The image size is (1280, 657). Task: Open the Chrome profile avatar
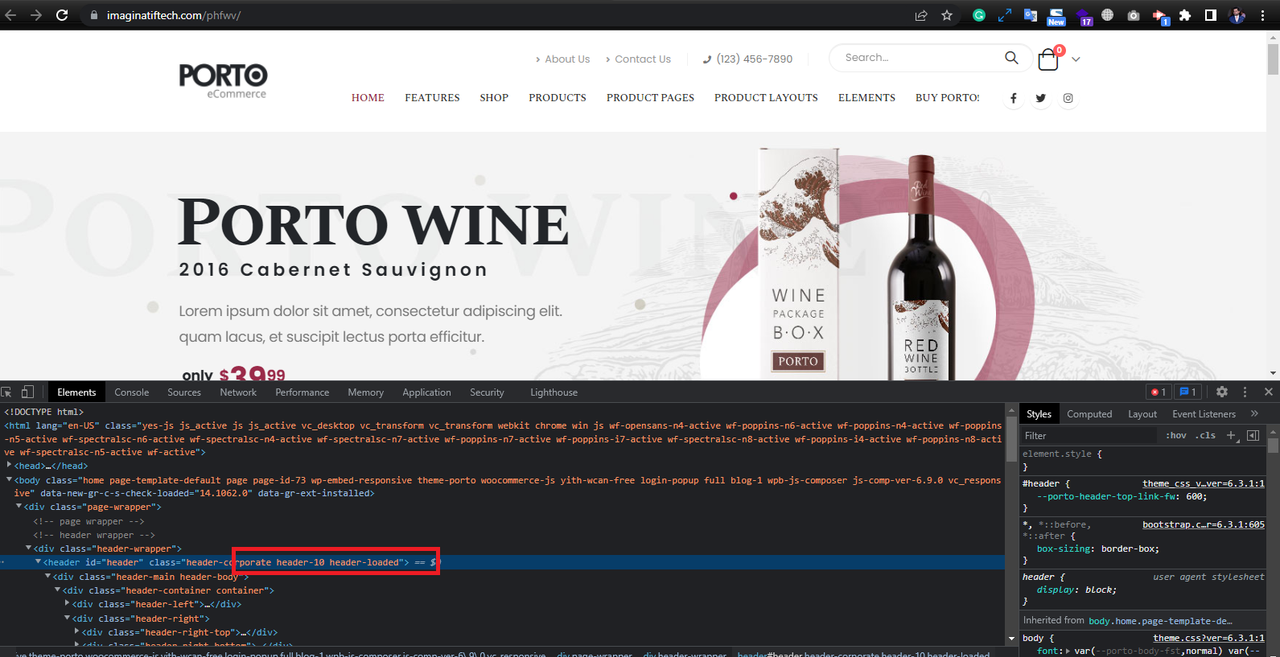(x=1237, y=16)
